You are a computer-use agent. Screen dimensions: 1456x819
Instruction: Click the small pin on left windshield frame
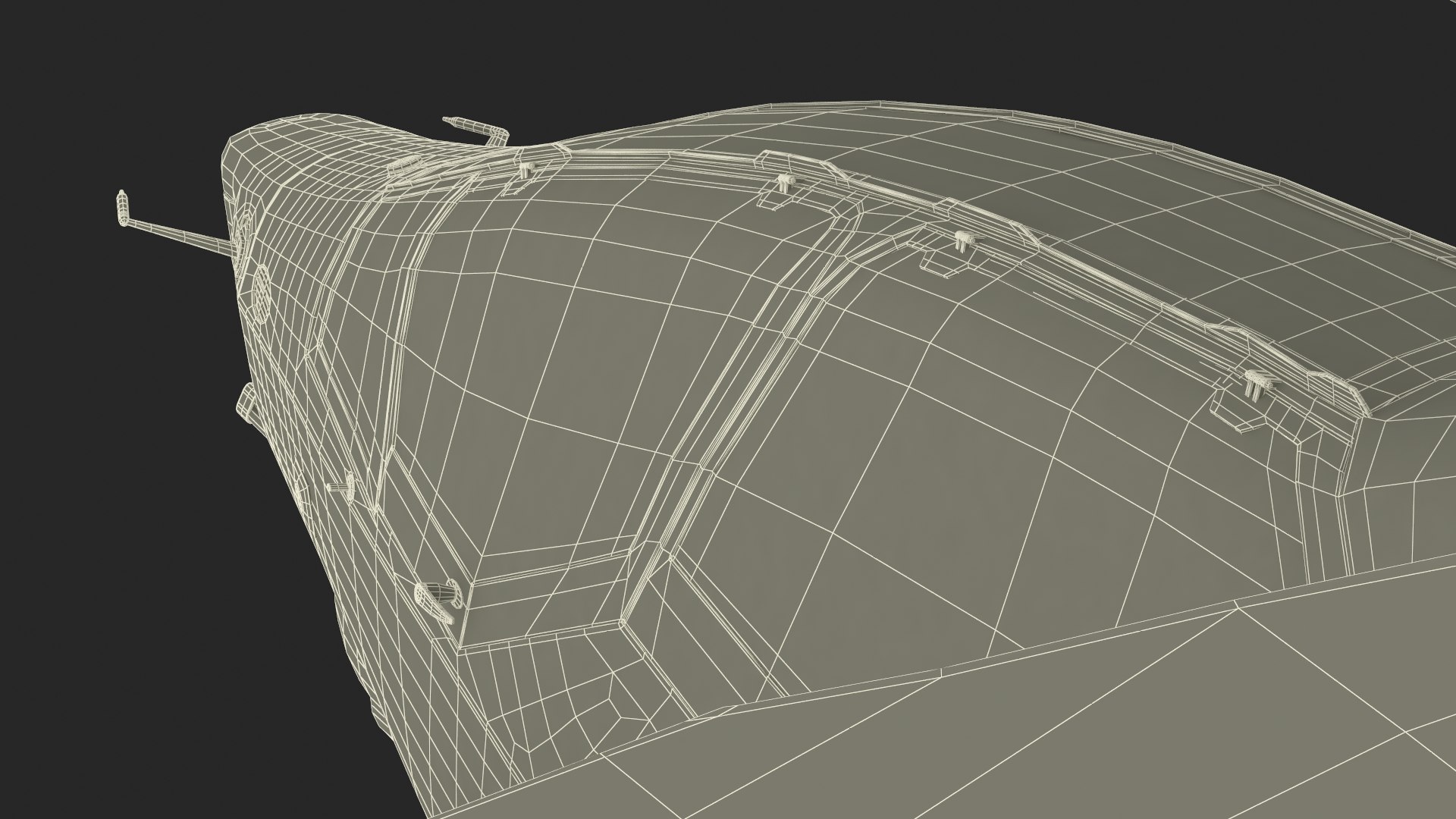341,486
